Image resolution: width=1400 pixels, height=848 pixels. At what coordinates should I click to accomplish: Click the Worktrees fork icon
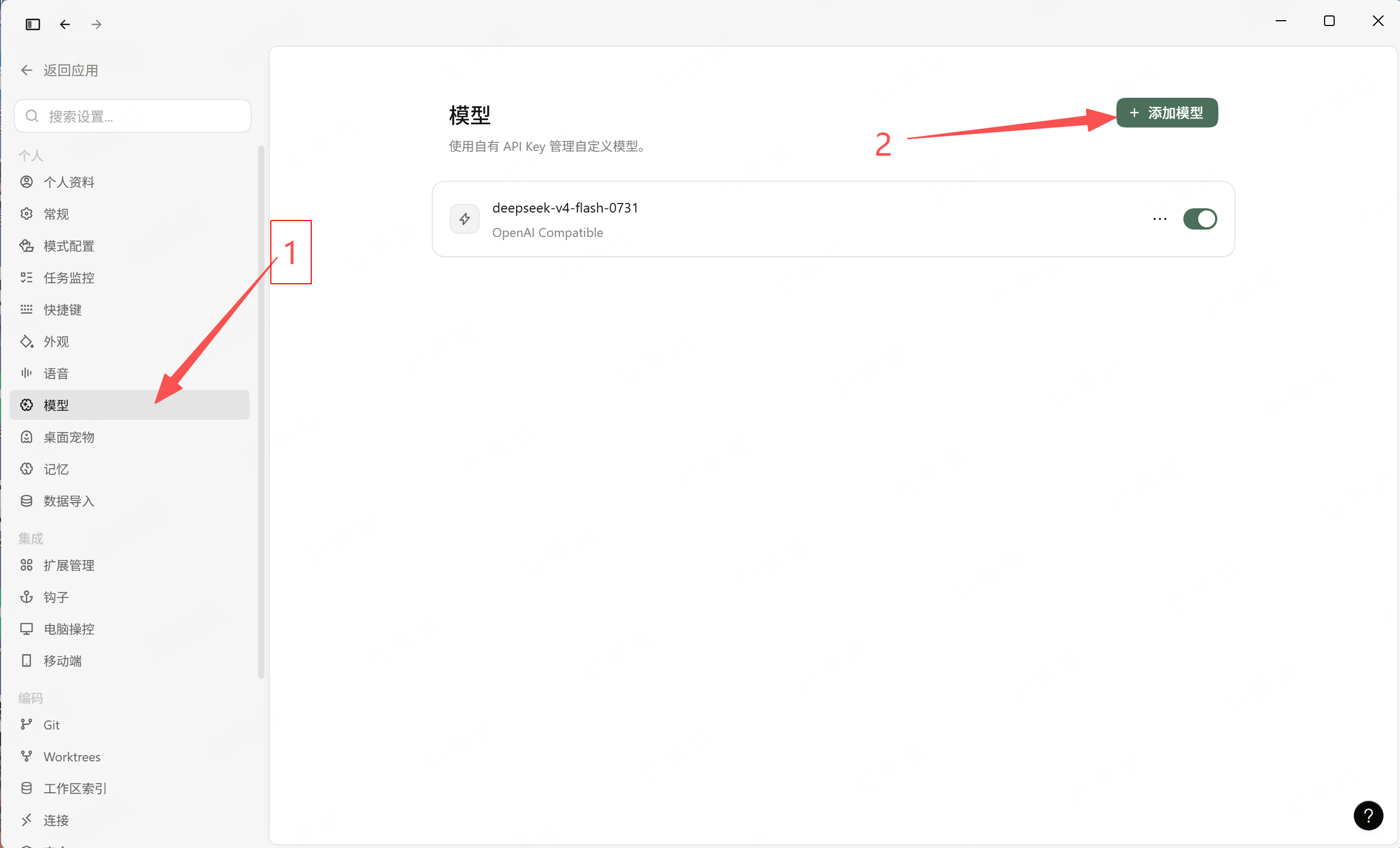27,757
